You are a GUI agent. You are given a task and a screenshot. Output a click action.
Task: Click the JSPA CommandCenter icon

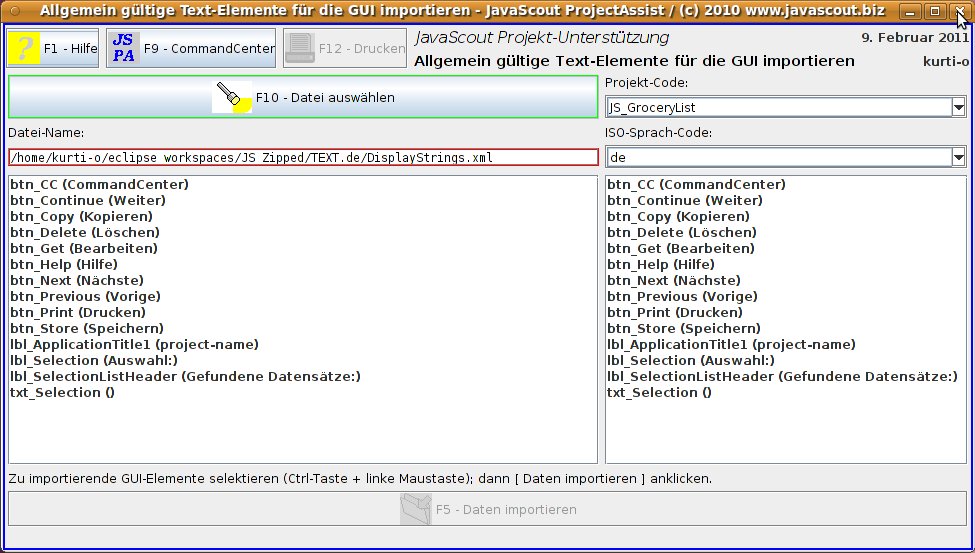click(x=123, y=47)
